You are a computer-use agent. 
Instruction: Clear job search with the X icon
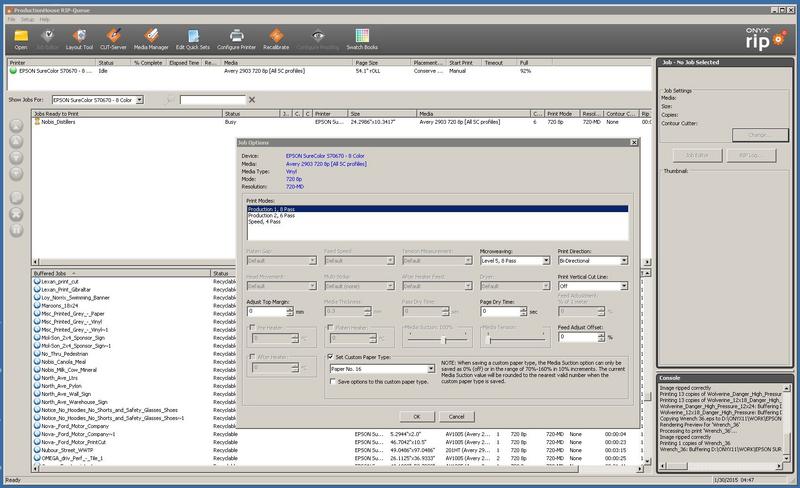[252, 100]
